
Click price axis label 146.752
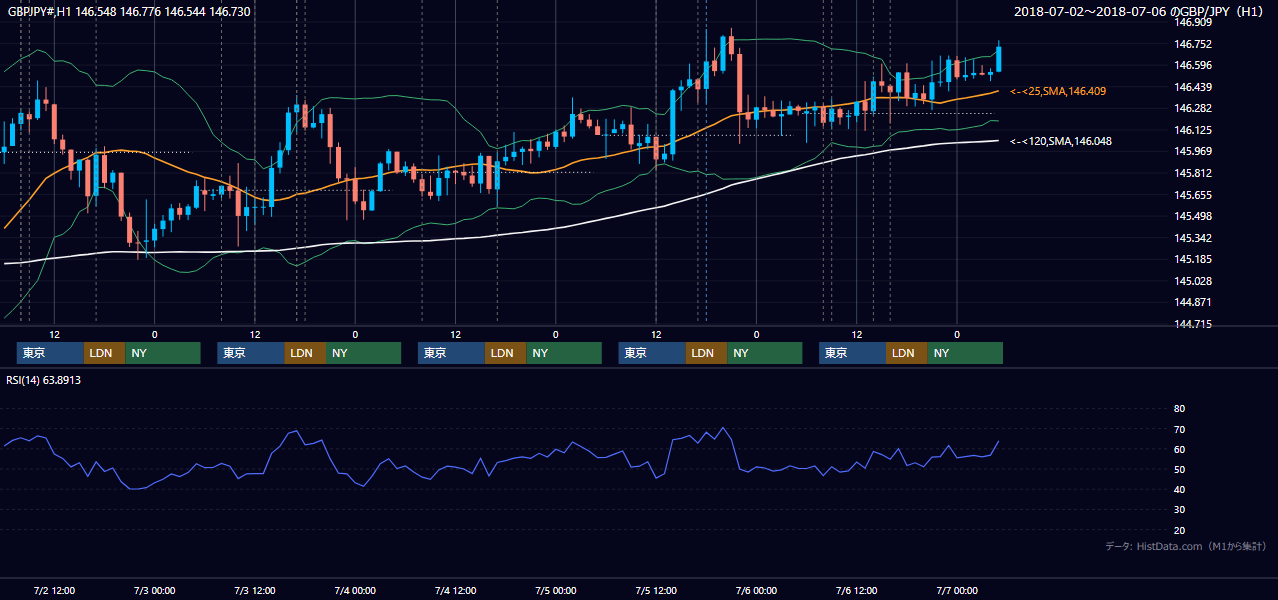point(1194,44)
